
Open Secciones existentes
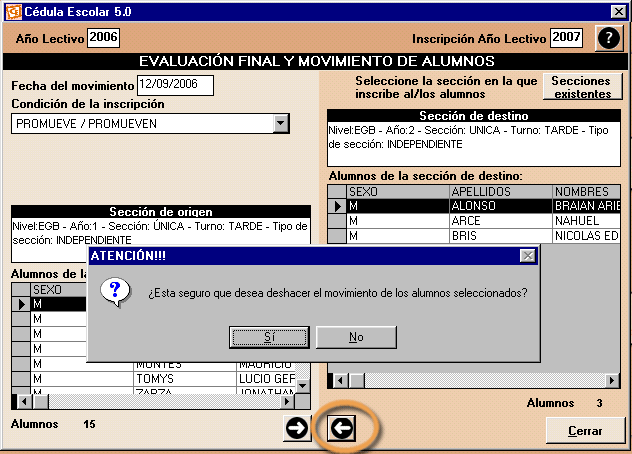pyautogui.click(x=582, y=87)
